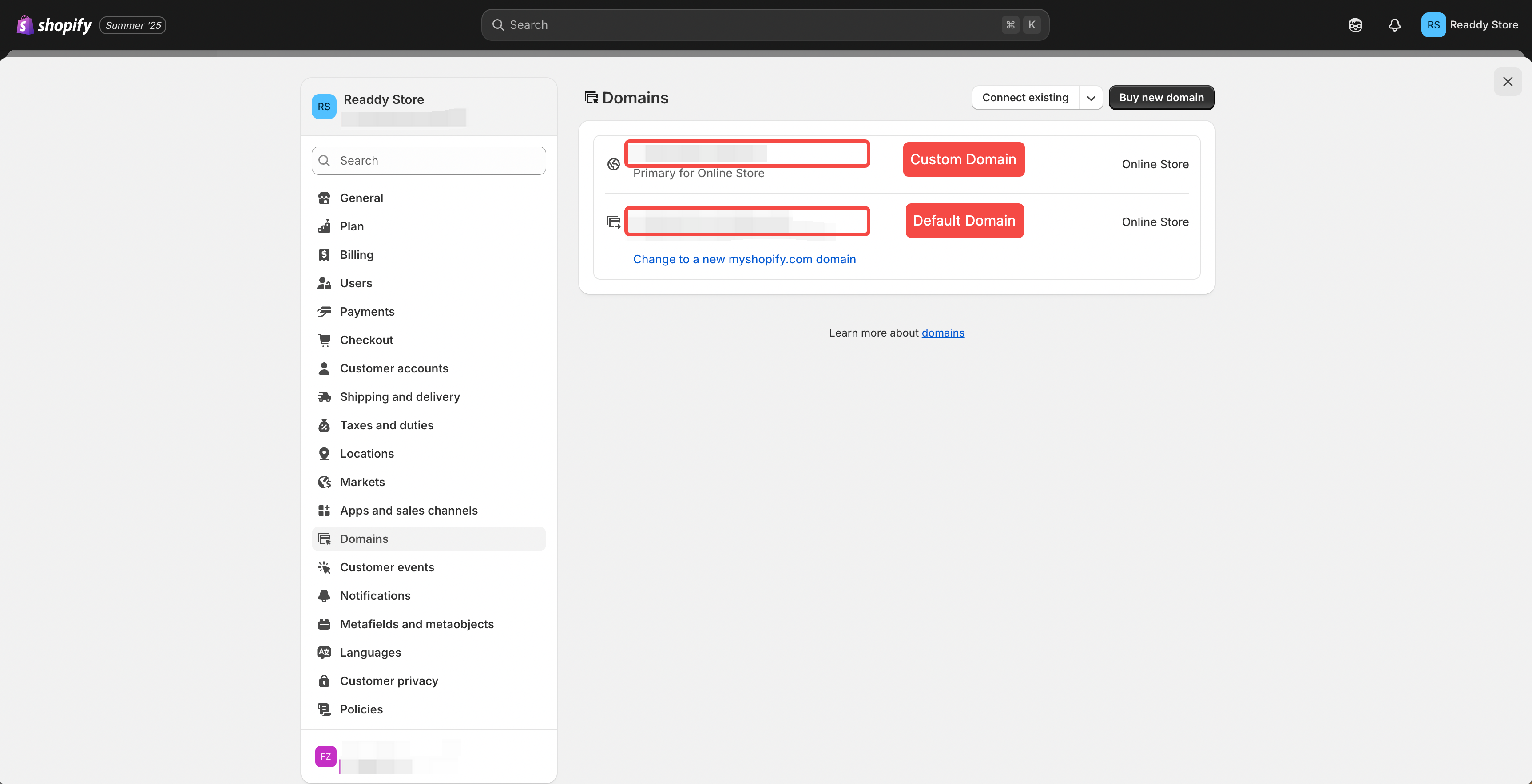The width and height of the screenshot is (1532, 784).
Task: Click the Billing receipt icon in sidebar
Action: coord(324,255)
